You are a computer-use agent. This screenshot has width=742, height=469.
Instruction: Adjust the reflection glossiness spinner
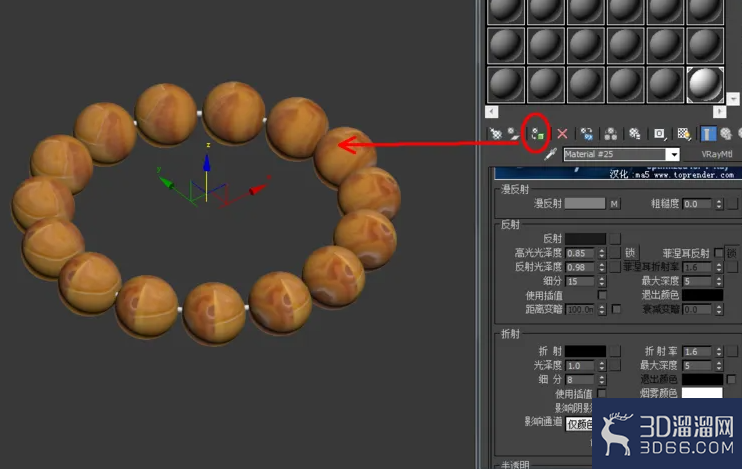point(601,267)
